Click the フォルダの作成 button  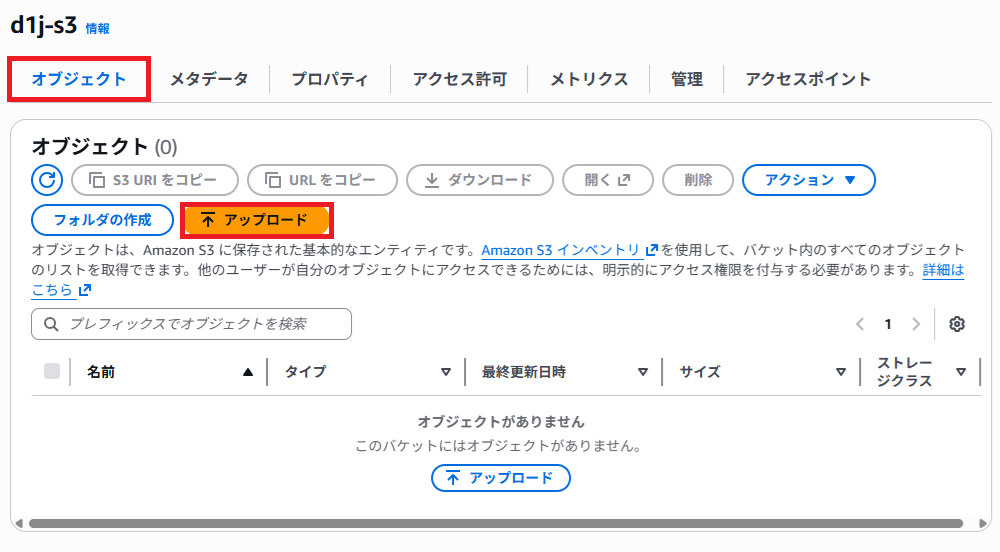point(103,220)
